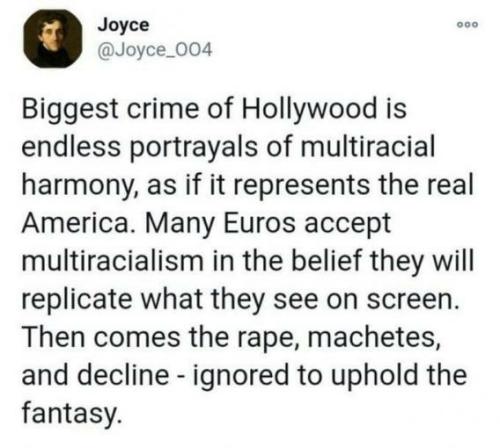This screenshot has height=448, width=500.
Task: Click the word screen in the tweet
Action: coord(411,301)
